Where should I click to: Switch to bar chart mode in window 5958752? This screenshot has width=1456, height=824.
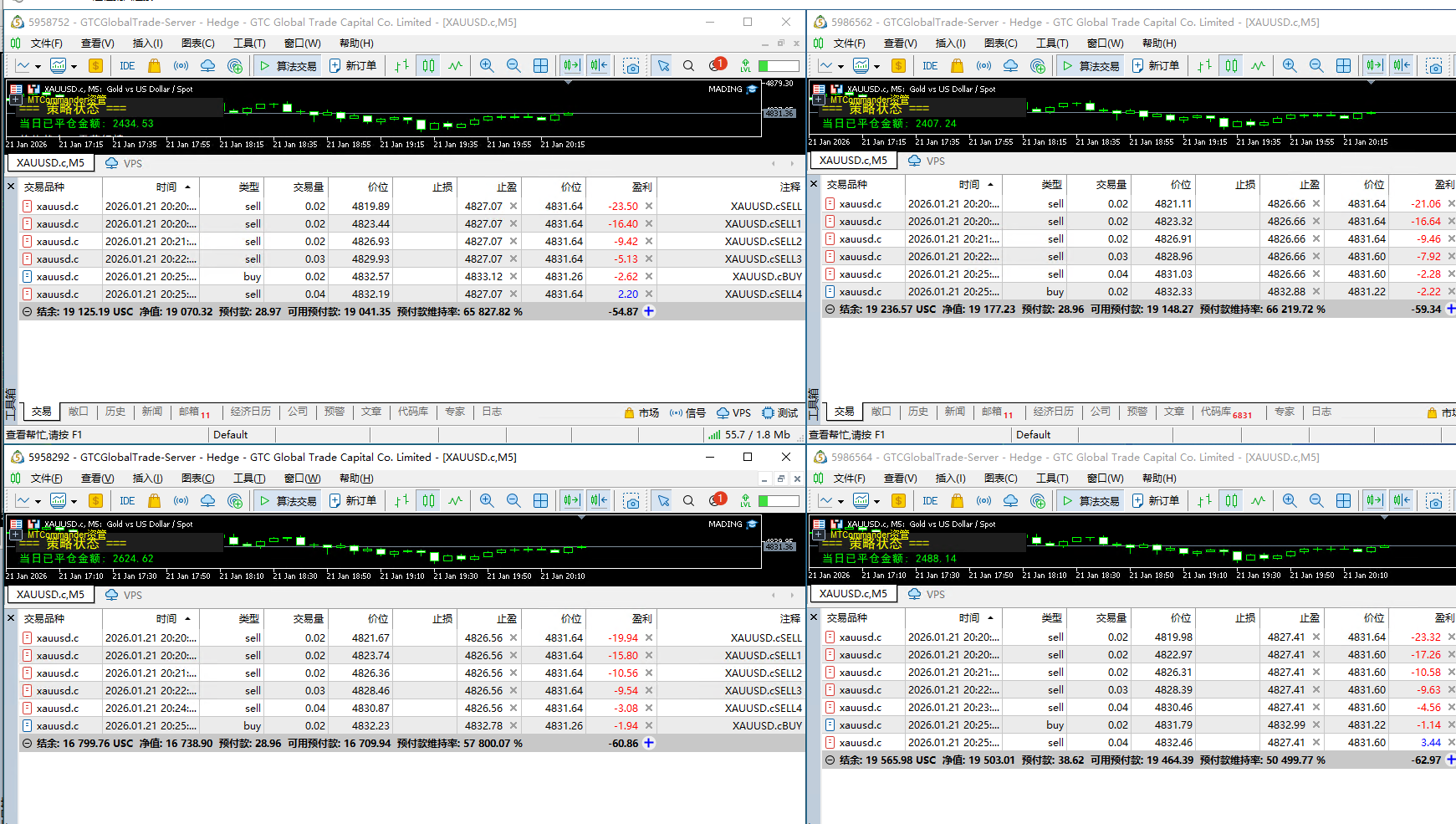401,66
